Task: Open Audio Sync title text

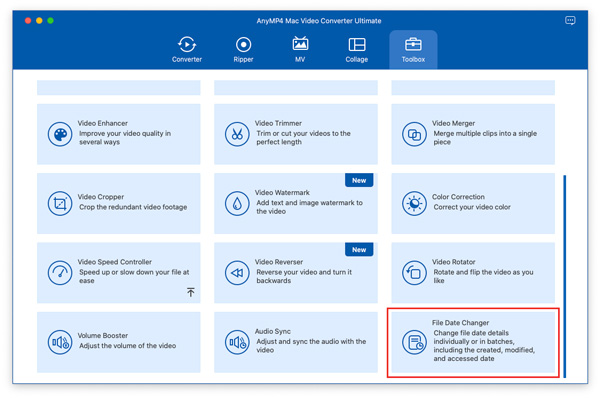Action: point(272,331)
